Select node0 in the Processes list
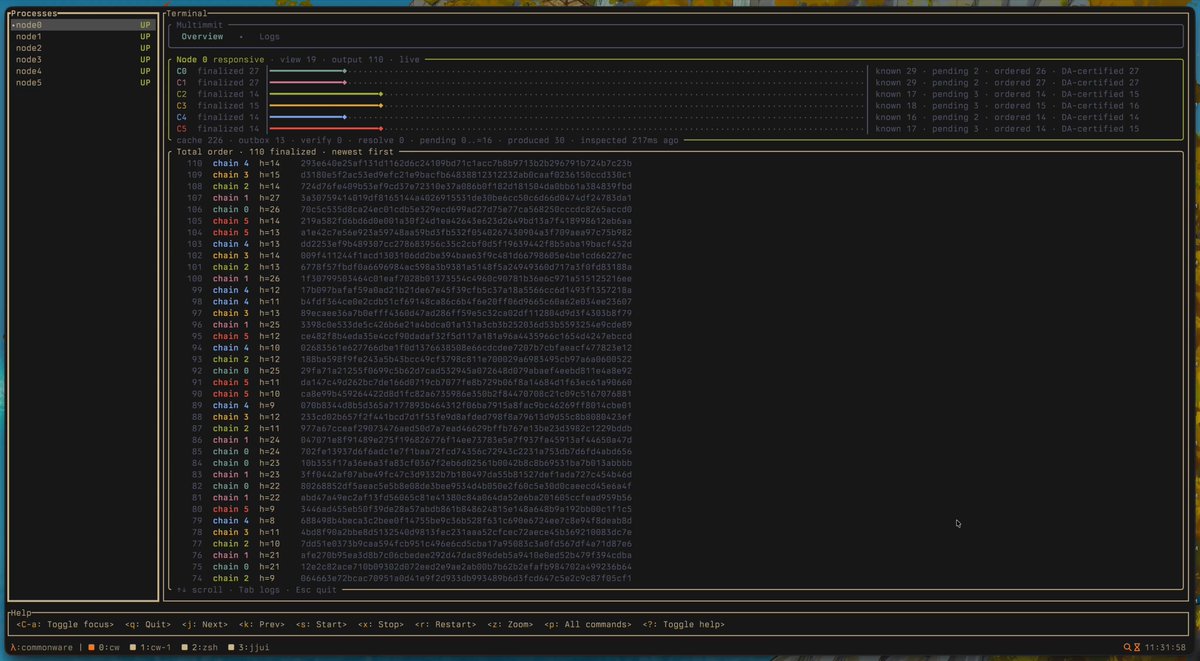This screenshot has width=1200, height=661. (81, 25)
